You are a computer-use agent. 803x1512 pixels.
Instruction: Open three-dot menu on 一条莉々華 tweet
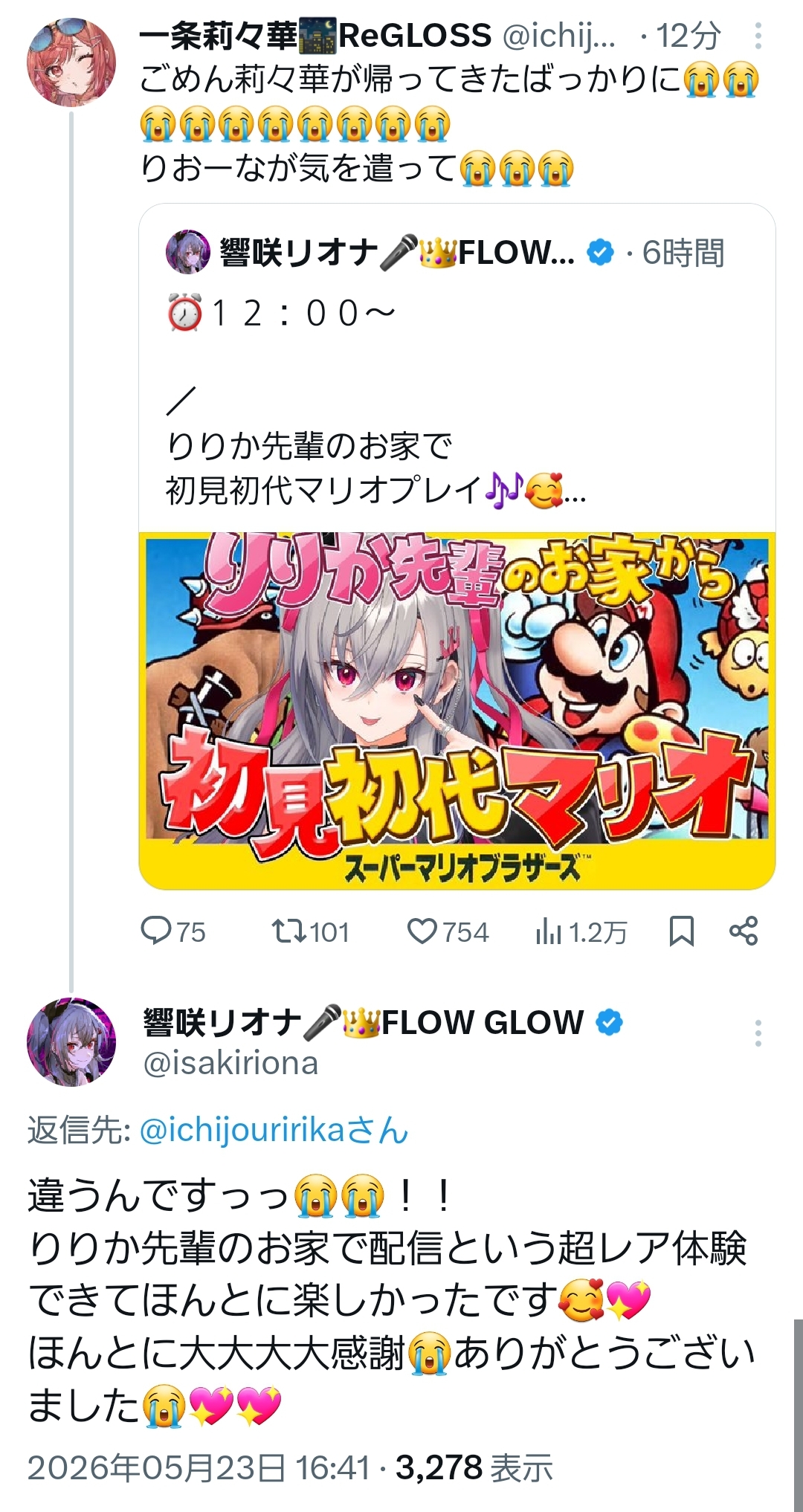tap(758, 36)
